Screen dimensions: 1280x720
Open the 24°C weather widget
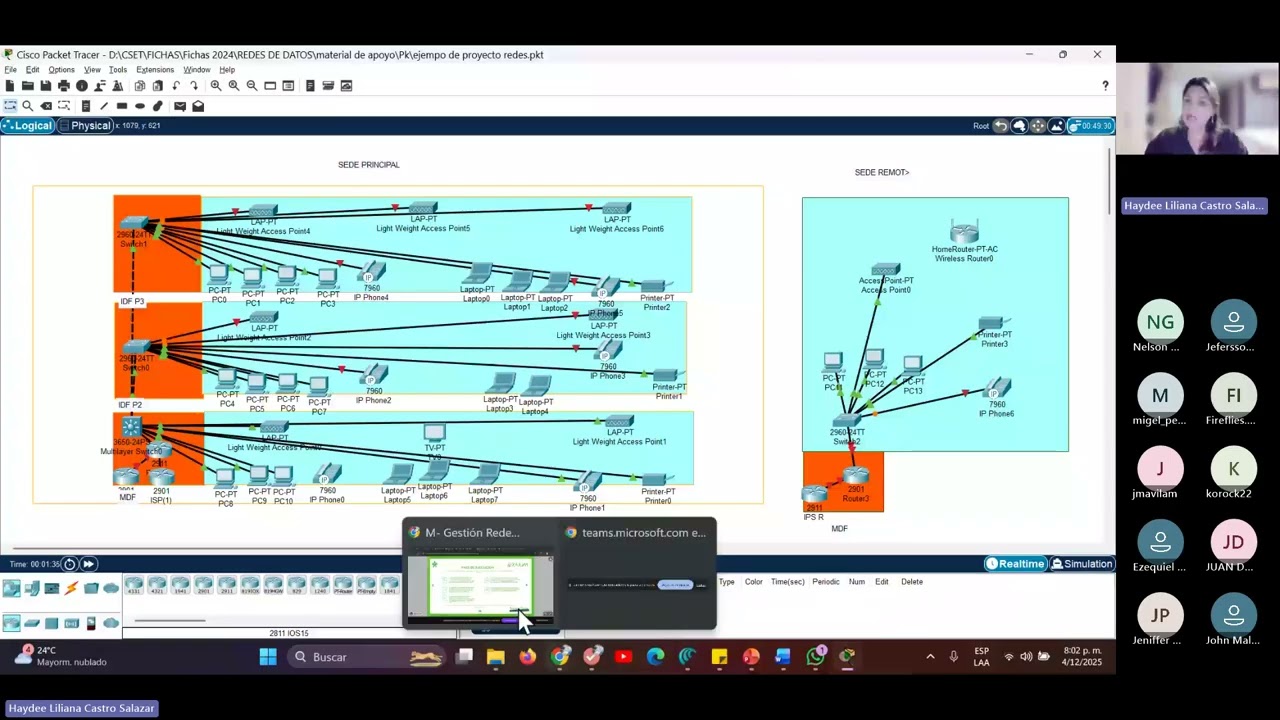tap(60, 656)
